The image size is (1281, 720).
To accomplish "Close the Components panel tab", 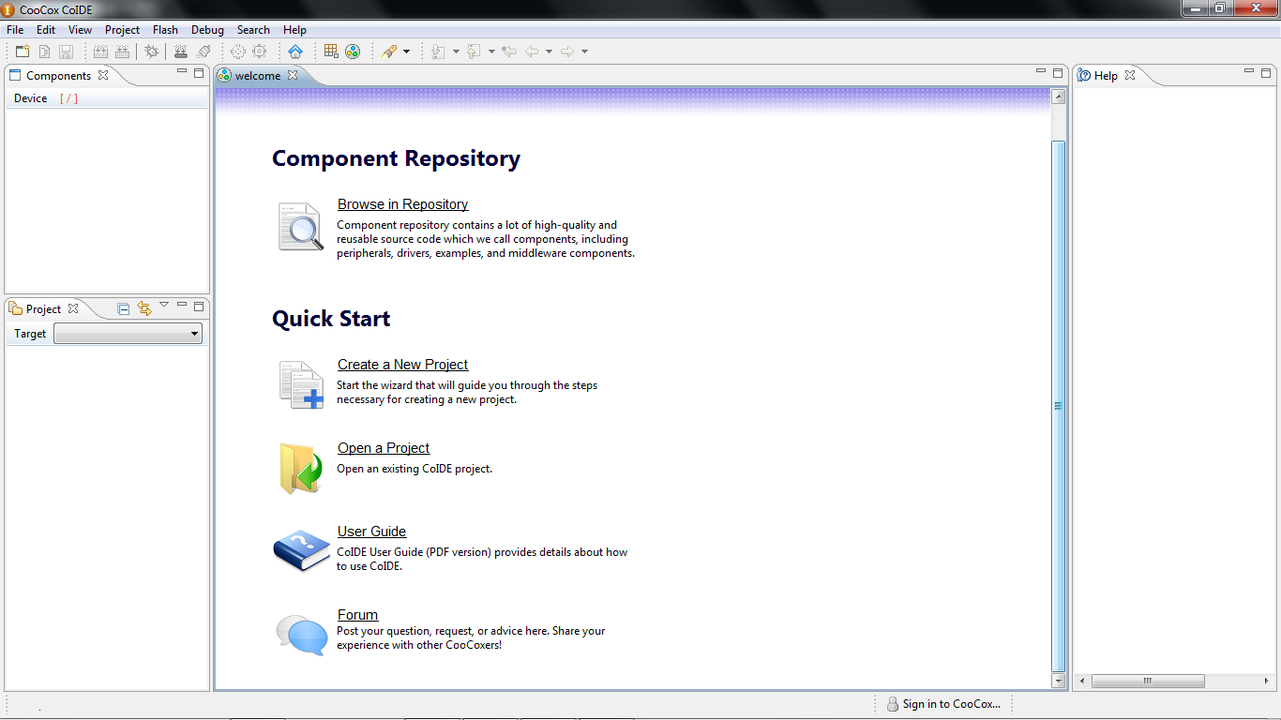I will [103, 75].
